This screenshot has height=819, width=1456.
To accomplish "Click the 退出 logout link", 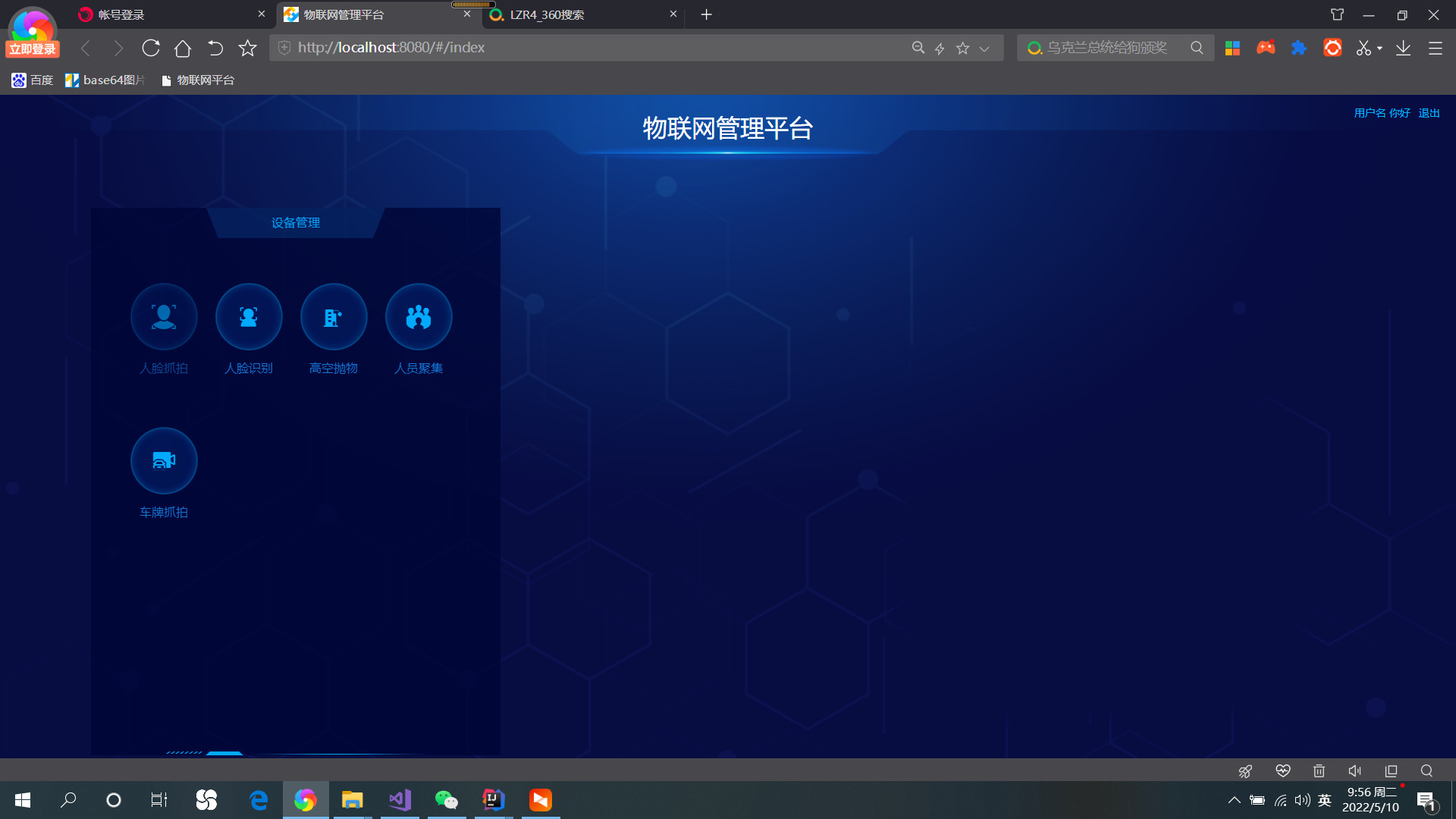I will coord(1429,113).
